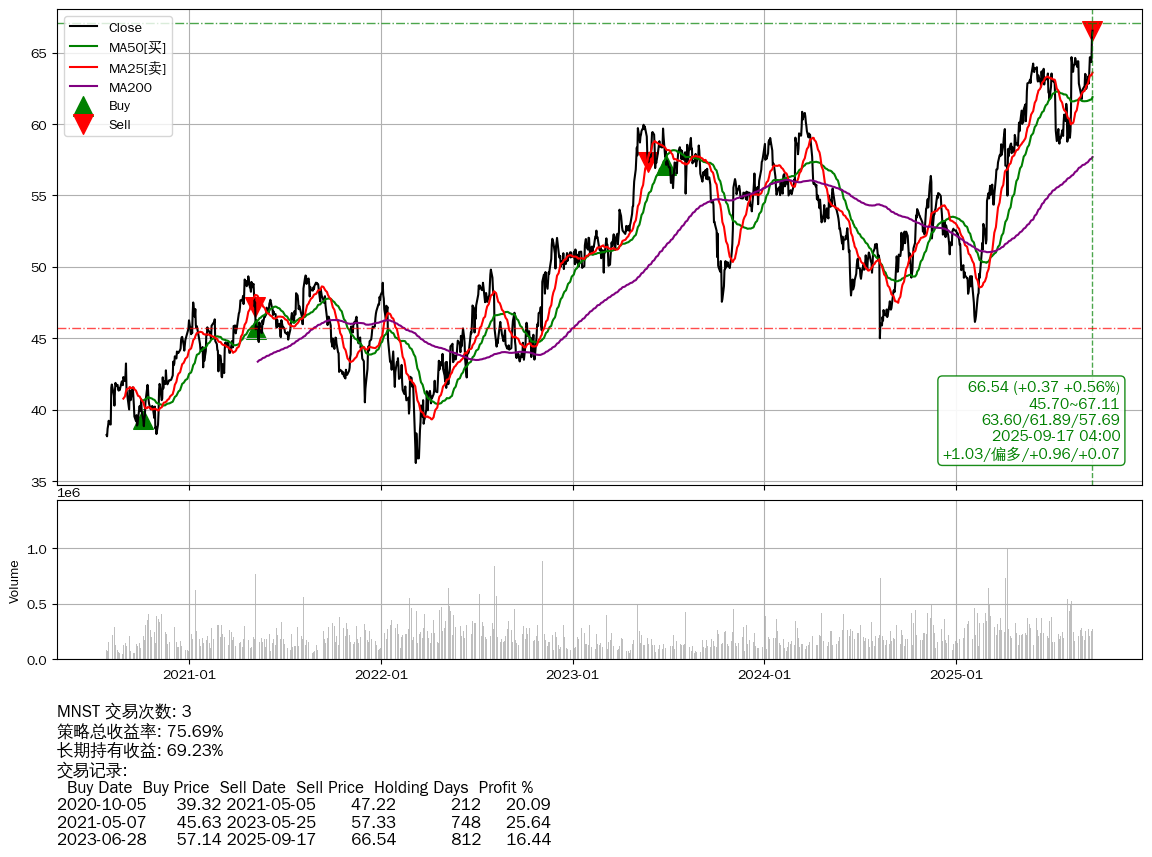Viewport: 1152px width, 857px height.
Task: Click the Profit % column header
Action: tap(505, 787)
